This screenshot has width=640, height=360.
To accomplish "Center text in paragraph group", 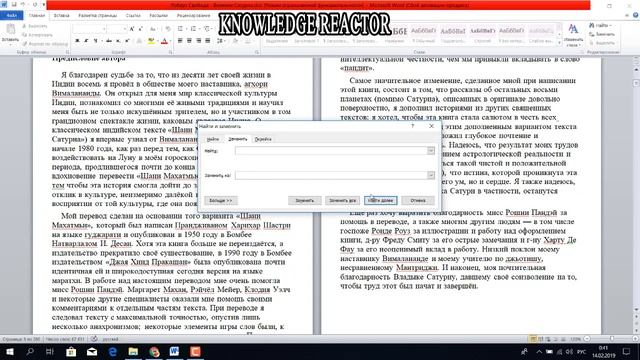I will [x=189, y=41].
